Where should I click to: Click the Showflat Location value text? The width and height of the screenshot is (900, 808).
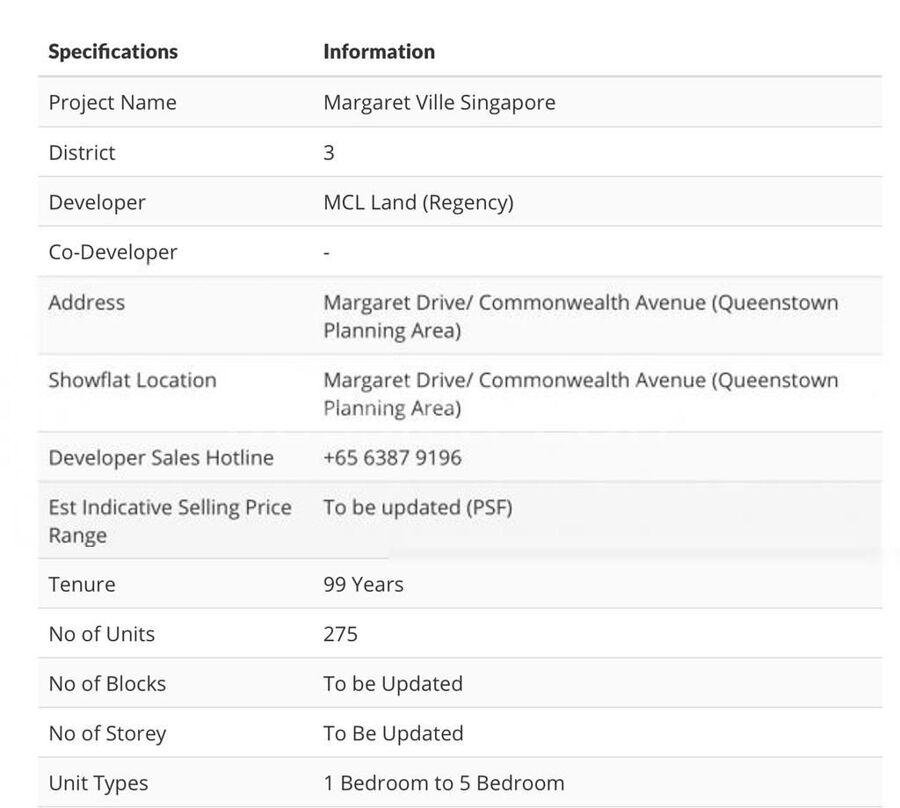click(x=580, y=394)
